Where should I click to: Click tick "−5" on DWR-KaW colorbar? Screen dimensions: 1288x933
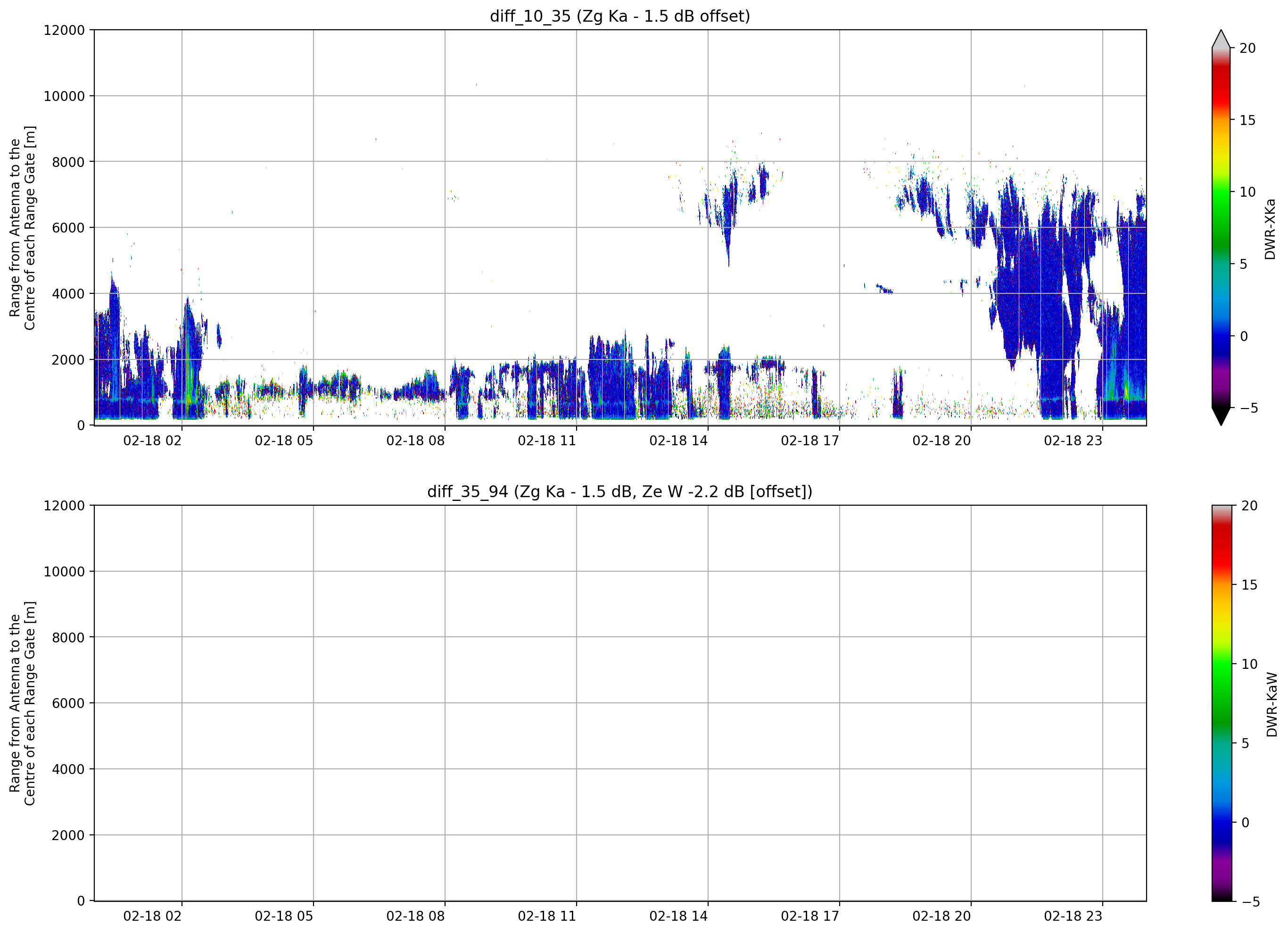(1251, 902)
